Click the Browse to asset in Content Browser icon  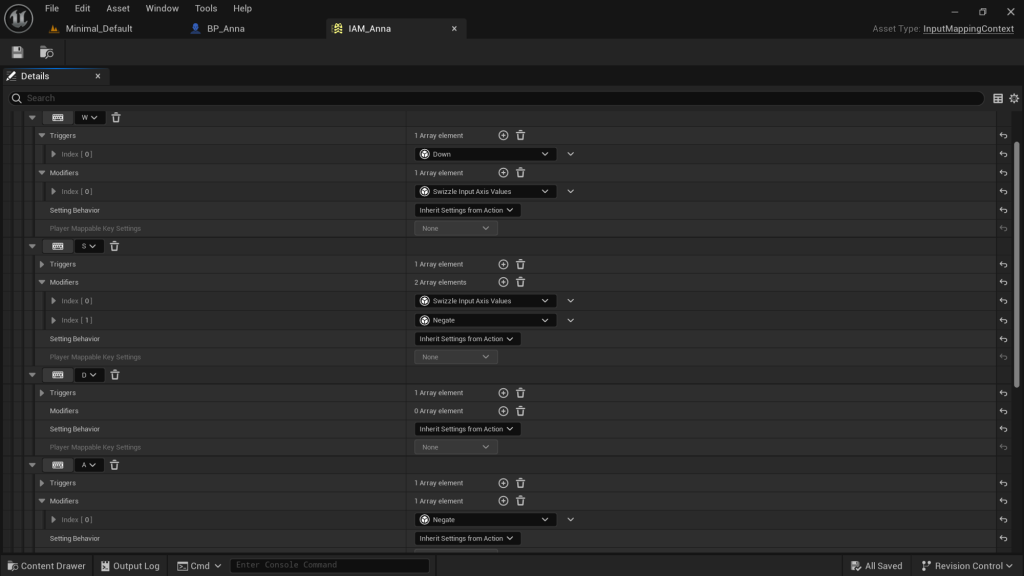(x=46, y=52)
